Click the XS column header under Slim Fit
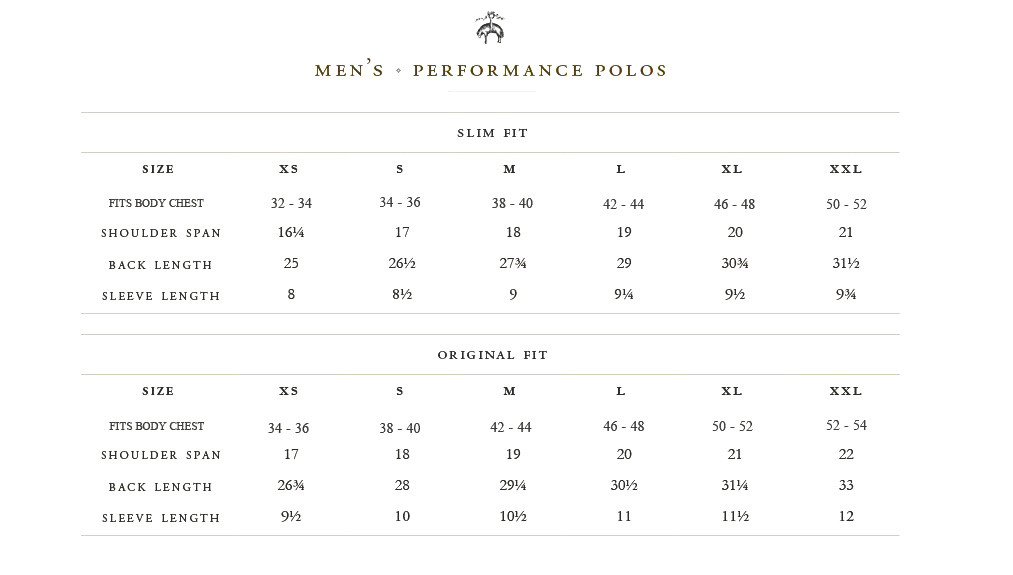Screen dimensions: 1013x575 click(x=289, y=170)
